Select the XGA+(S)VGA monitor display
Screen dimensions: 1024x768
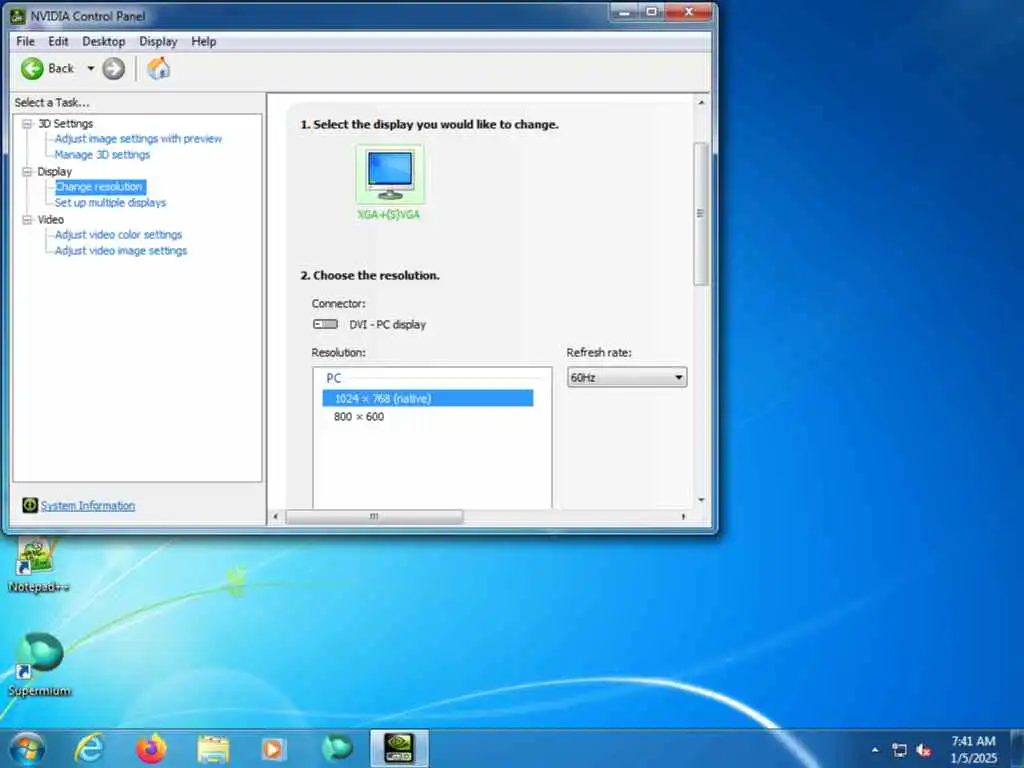coord(390,184)
